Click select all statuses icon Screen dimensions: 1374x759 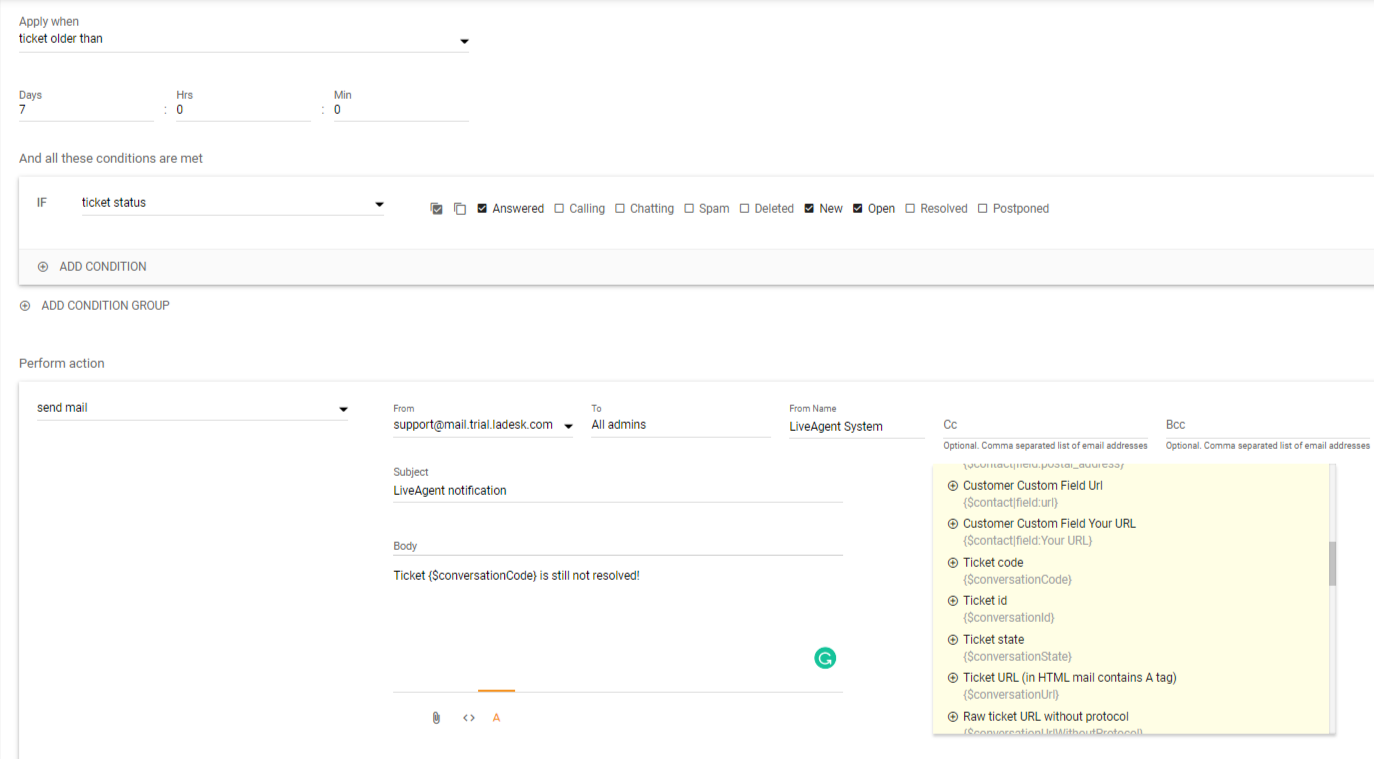click(x=437, y=209)
